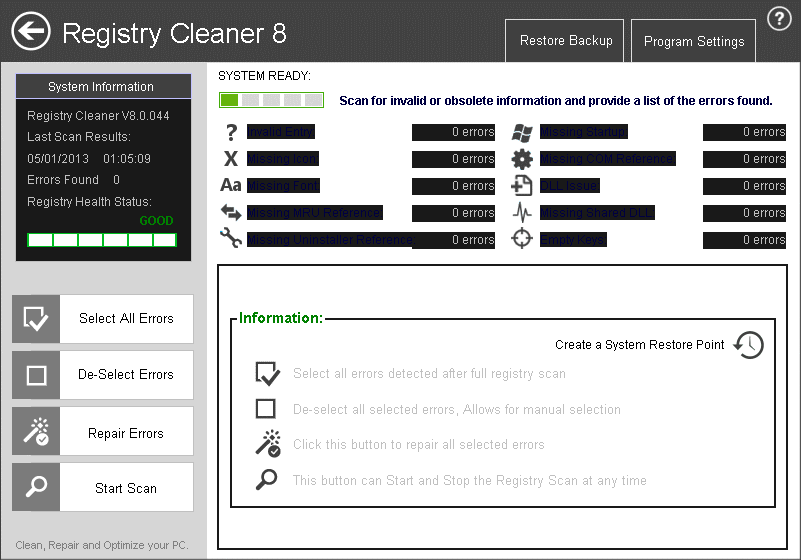
Task: Start the registry scan
Action: [x=103, y=488]
